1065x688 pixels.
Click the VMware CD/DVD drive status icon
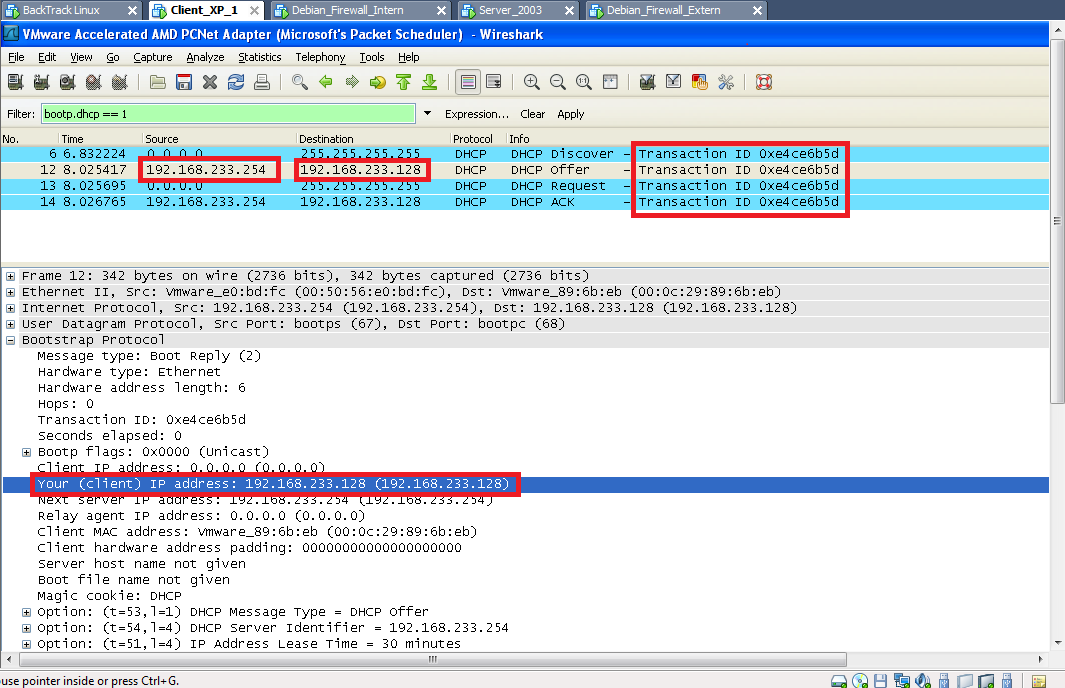[x=860, y=681]
